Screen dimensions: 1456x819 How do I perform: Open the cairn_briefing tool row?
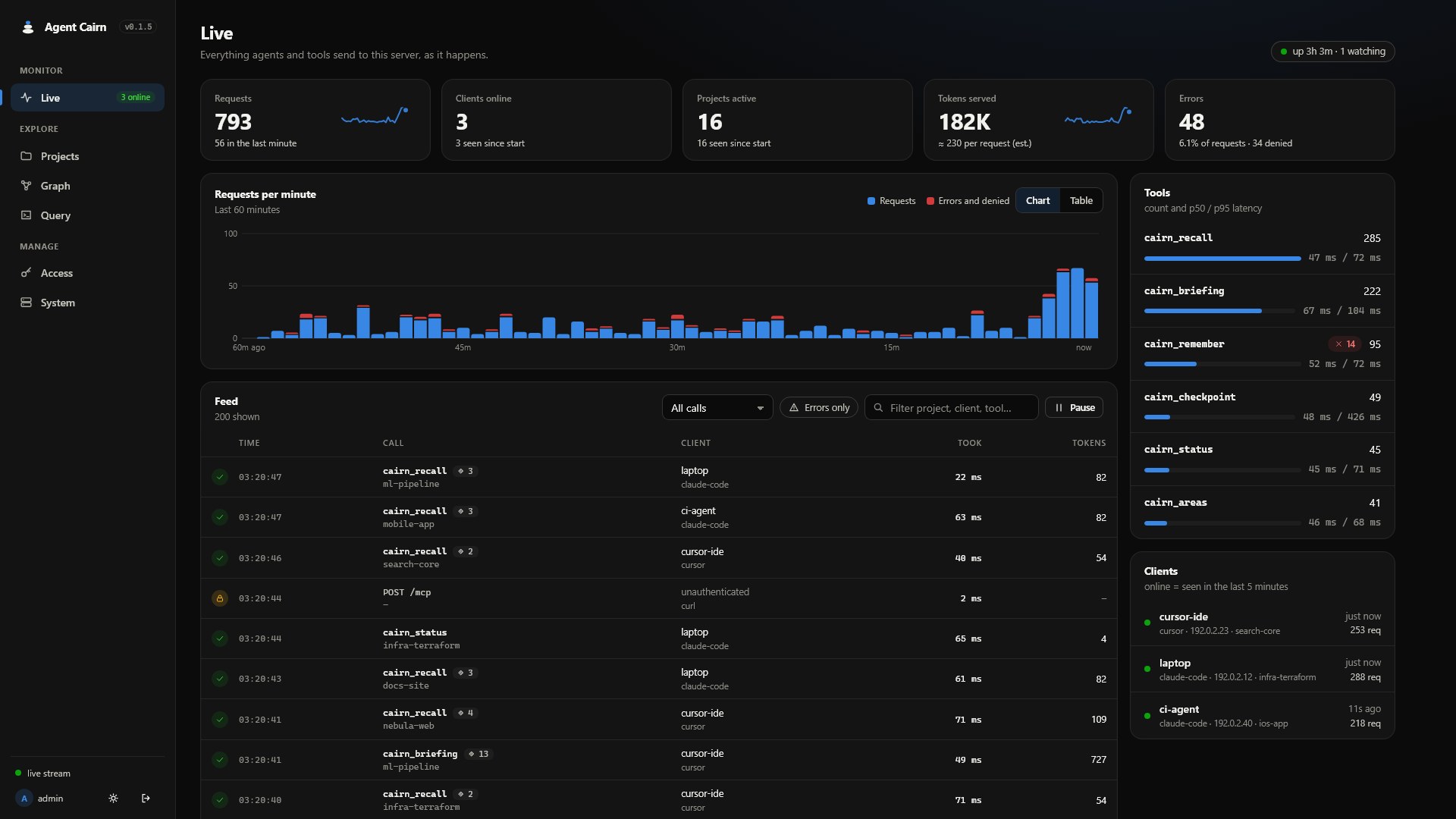tap(1262, 301)
